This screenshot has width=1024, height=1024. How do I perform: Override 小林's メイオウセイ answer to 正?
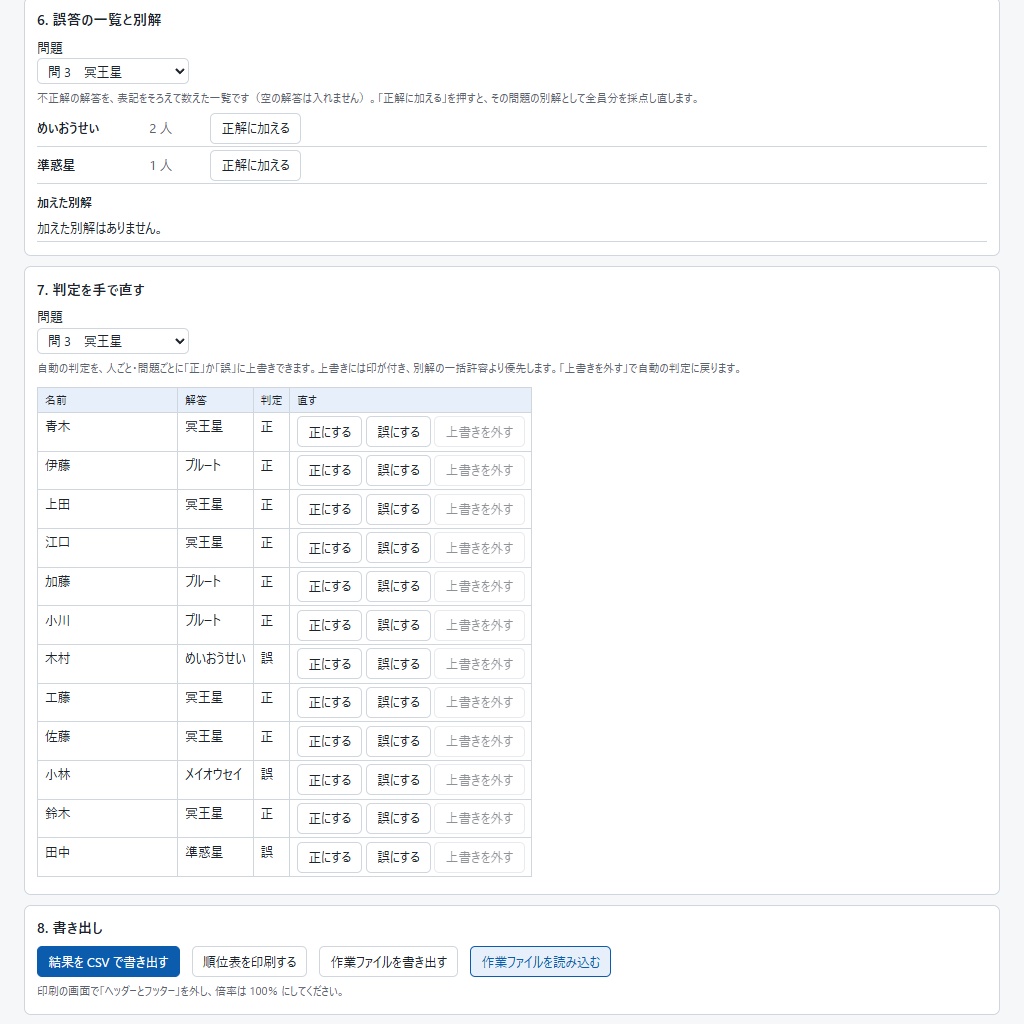pos(329,780)
